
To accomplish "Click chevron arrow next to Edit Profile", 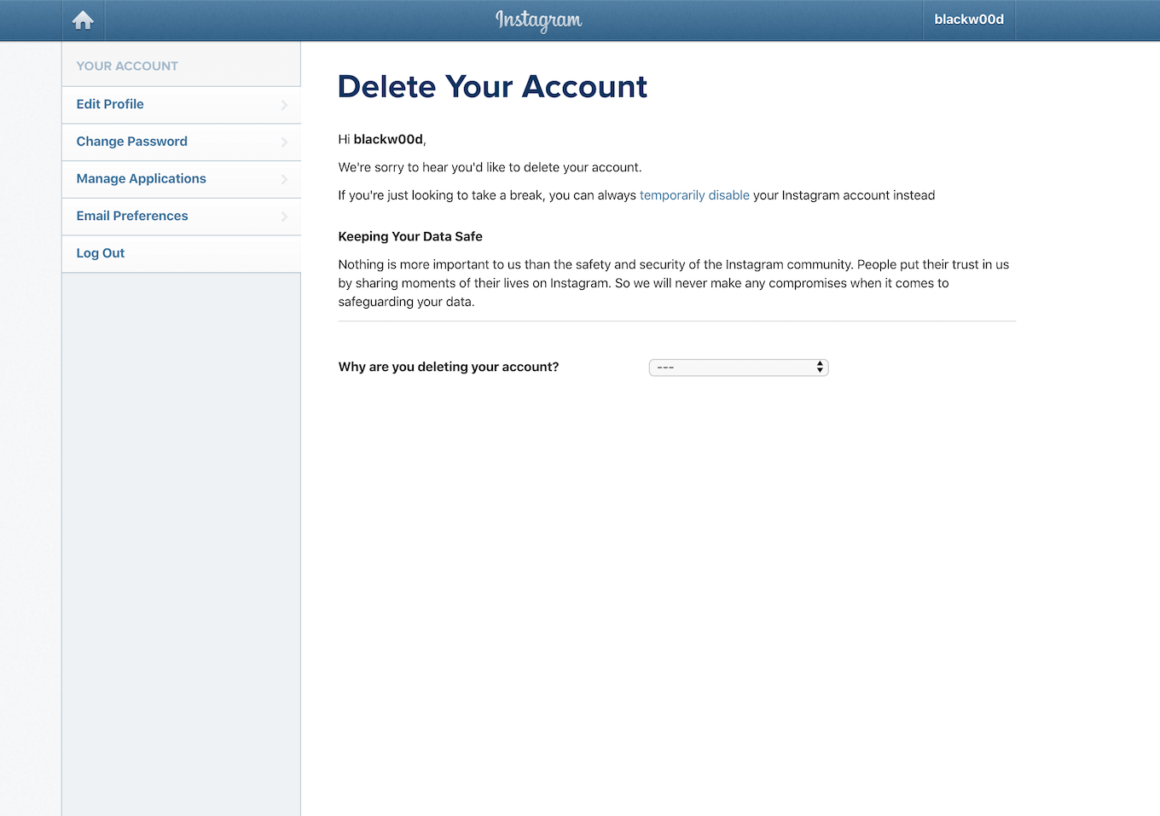I will tap(284, 105).
